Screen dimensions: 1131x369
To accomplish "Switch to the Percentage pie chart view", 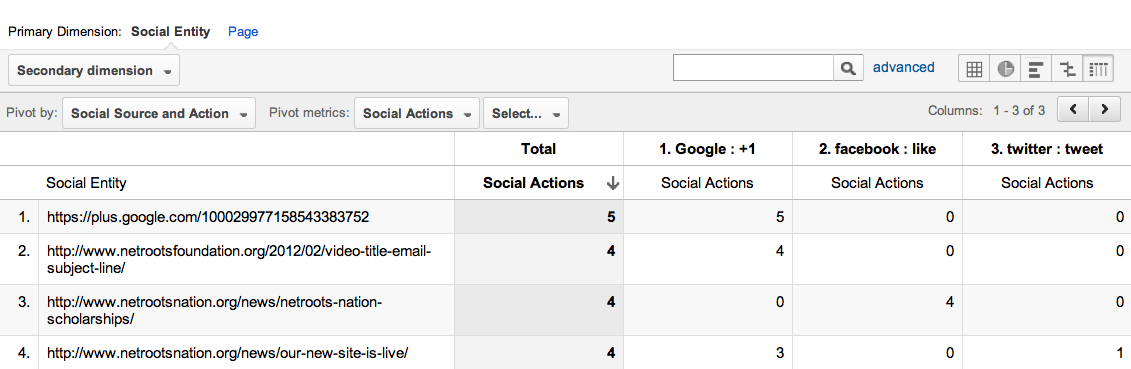I will 1005,69.
